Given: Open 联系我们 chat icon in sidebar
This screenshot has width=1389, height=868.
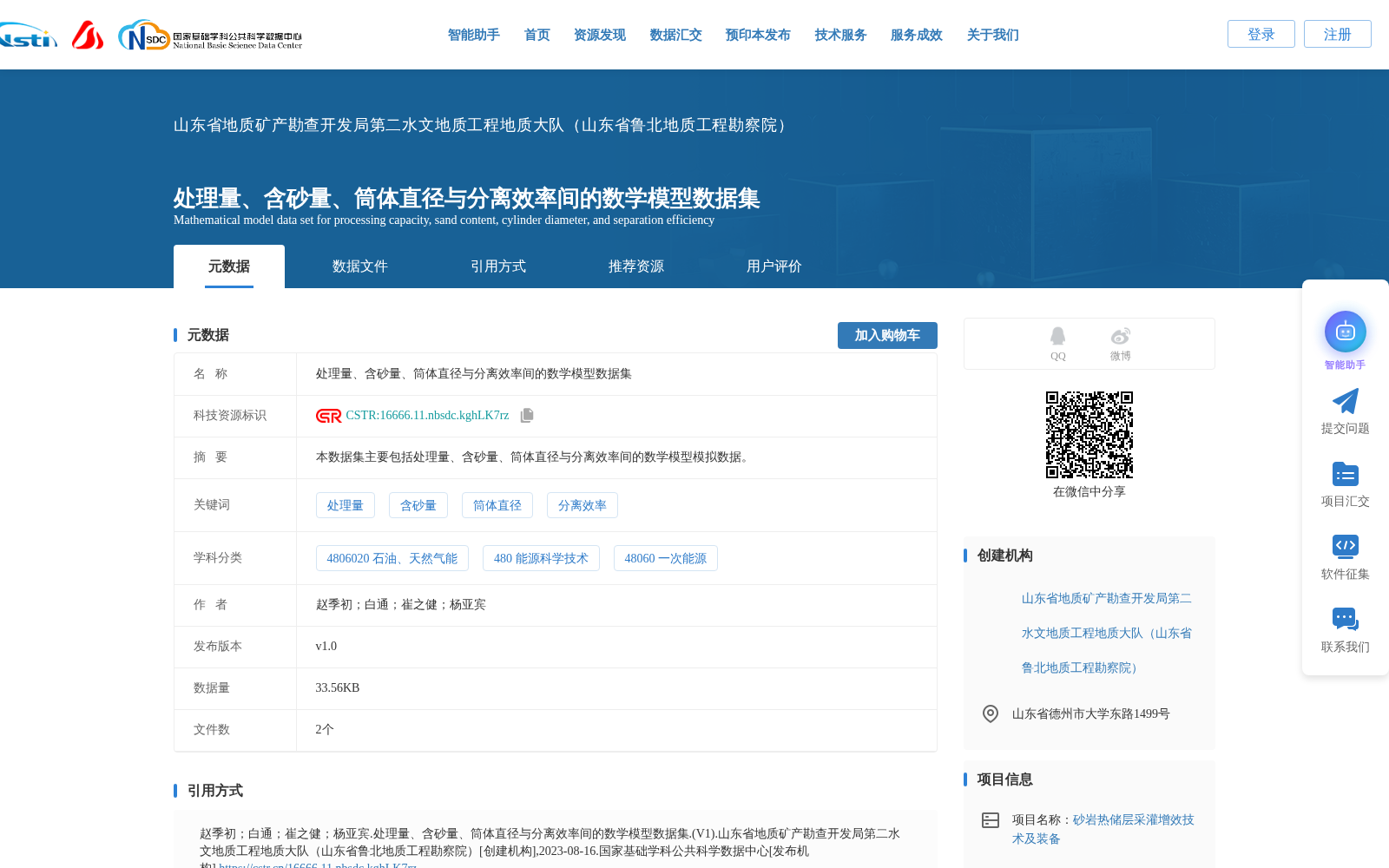Looking at the screenshot, I should point(1345,619).
